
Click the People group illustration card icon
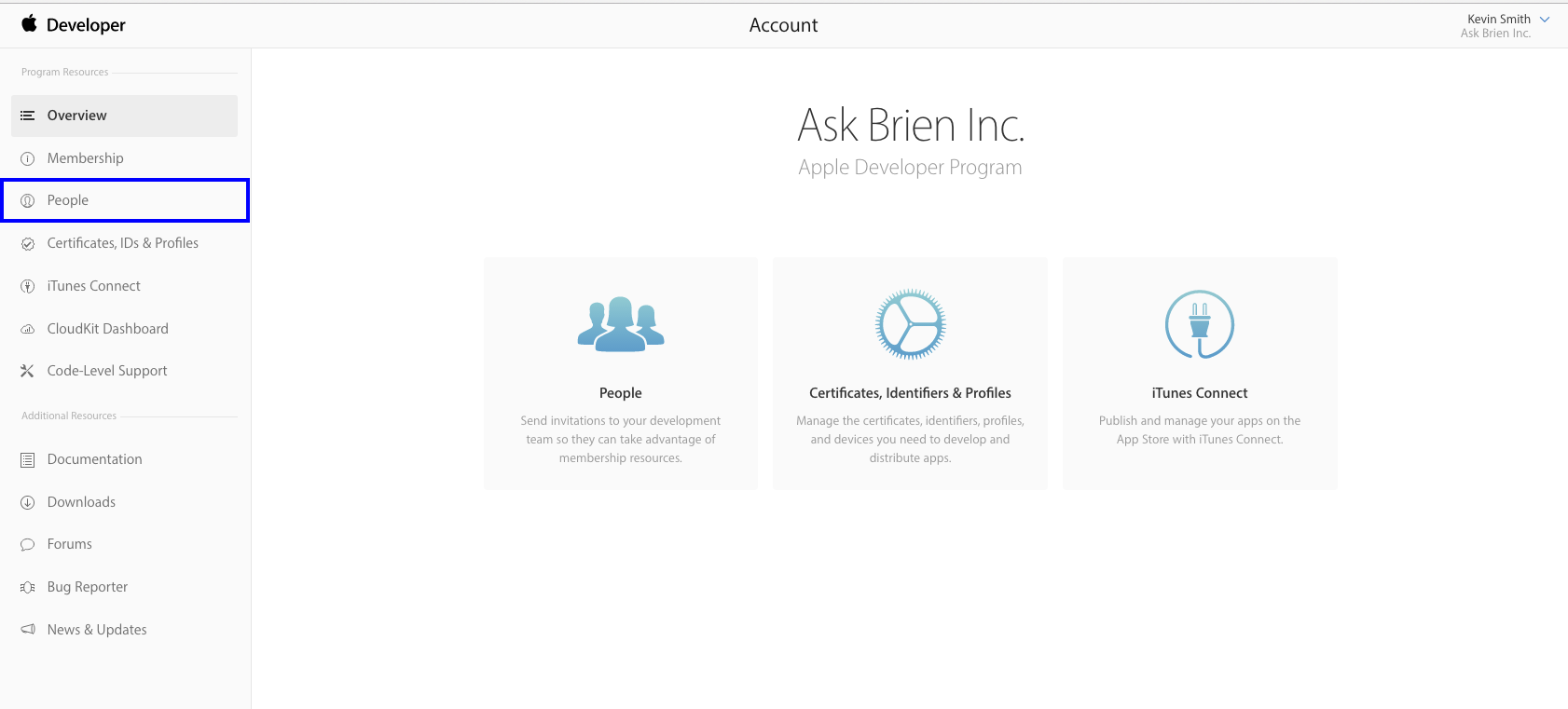[621, 324]
